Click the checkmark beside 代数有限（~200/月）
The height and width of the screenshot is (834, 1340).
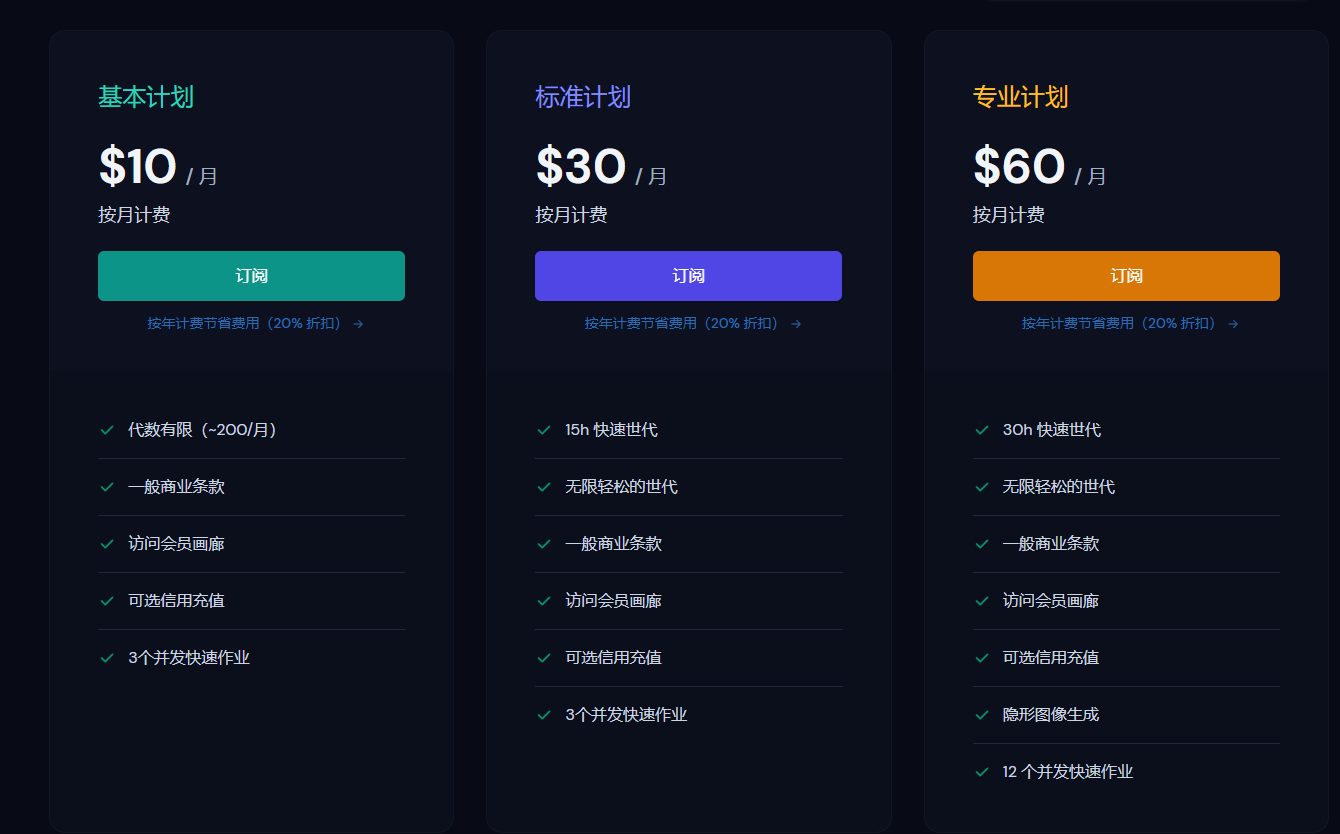[x=107, y=430]
